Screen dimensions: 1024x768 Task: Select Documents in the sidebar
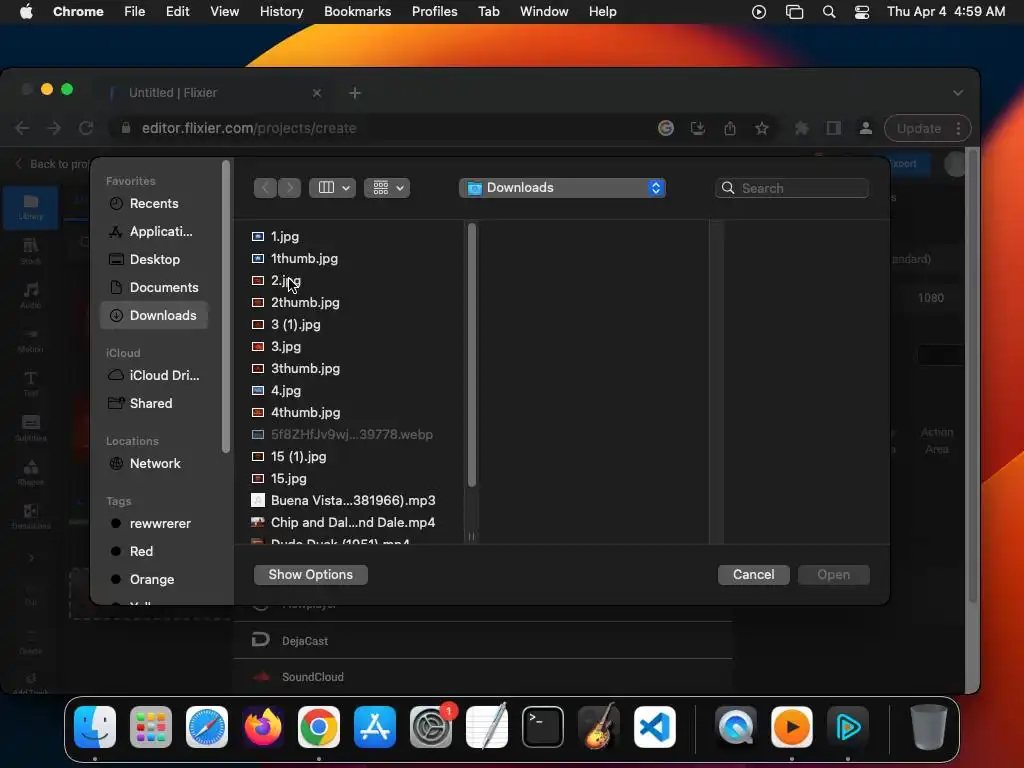click(x=154, y=287)
